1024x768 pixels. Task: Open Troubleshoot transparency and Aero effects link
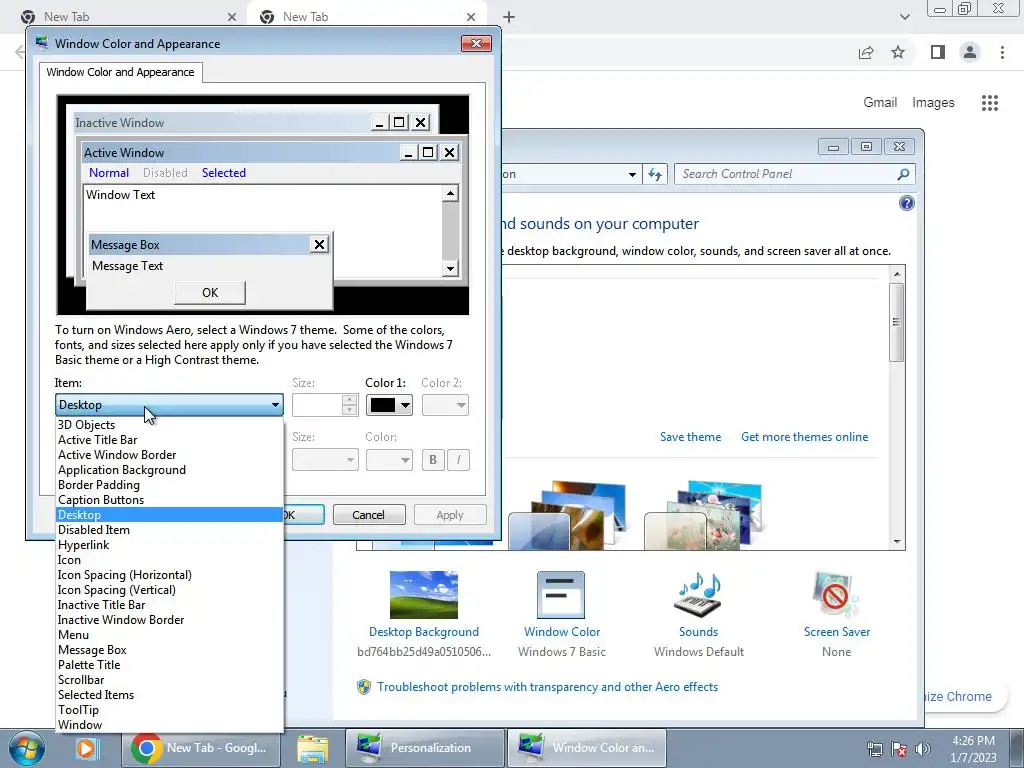point(547,687)
